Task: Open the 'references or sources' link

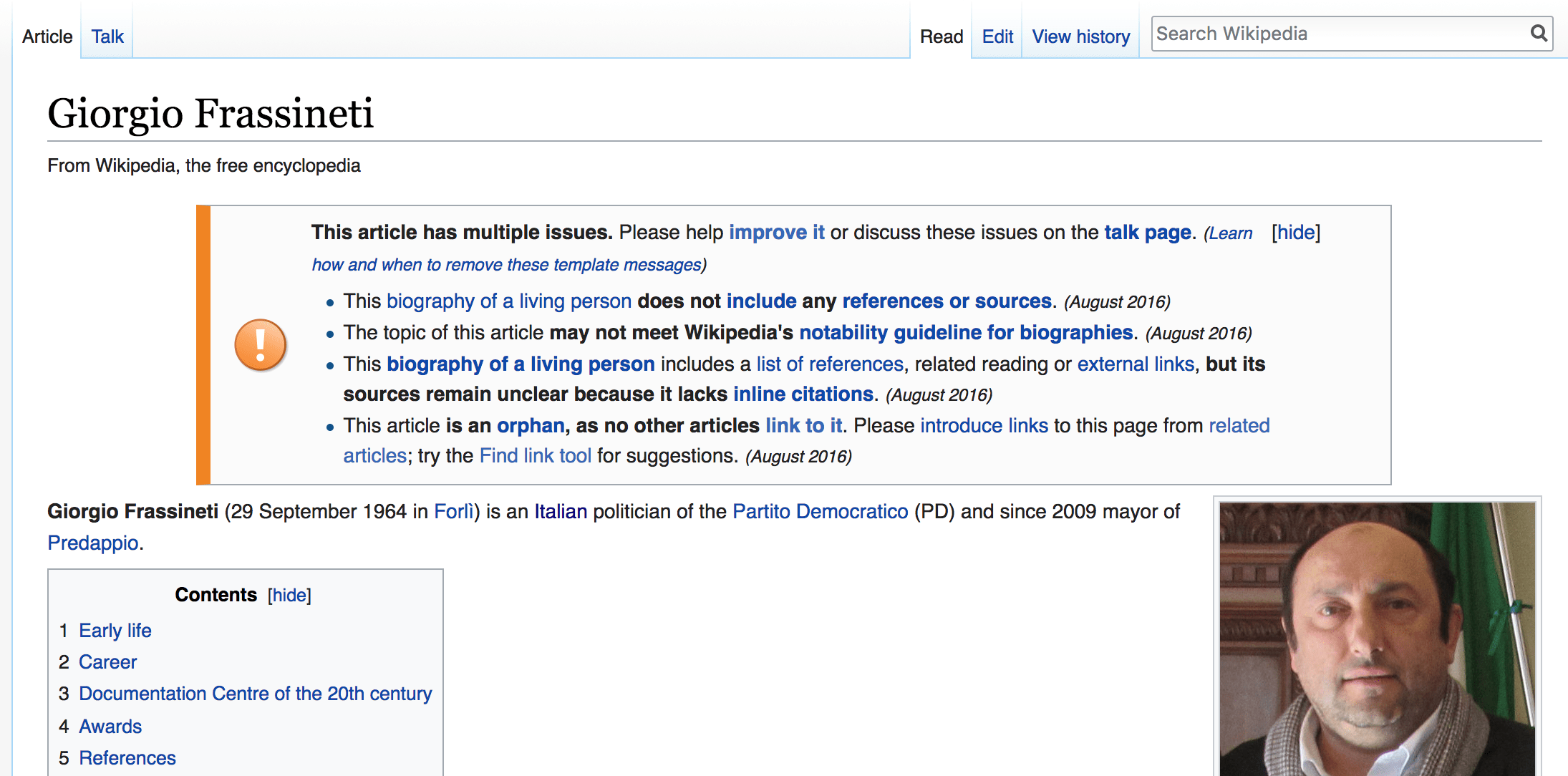Action: (x=947, y=301)
